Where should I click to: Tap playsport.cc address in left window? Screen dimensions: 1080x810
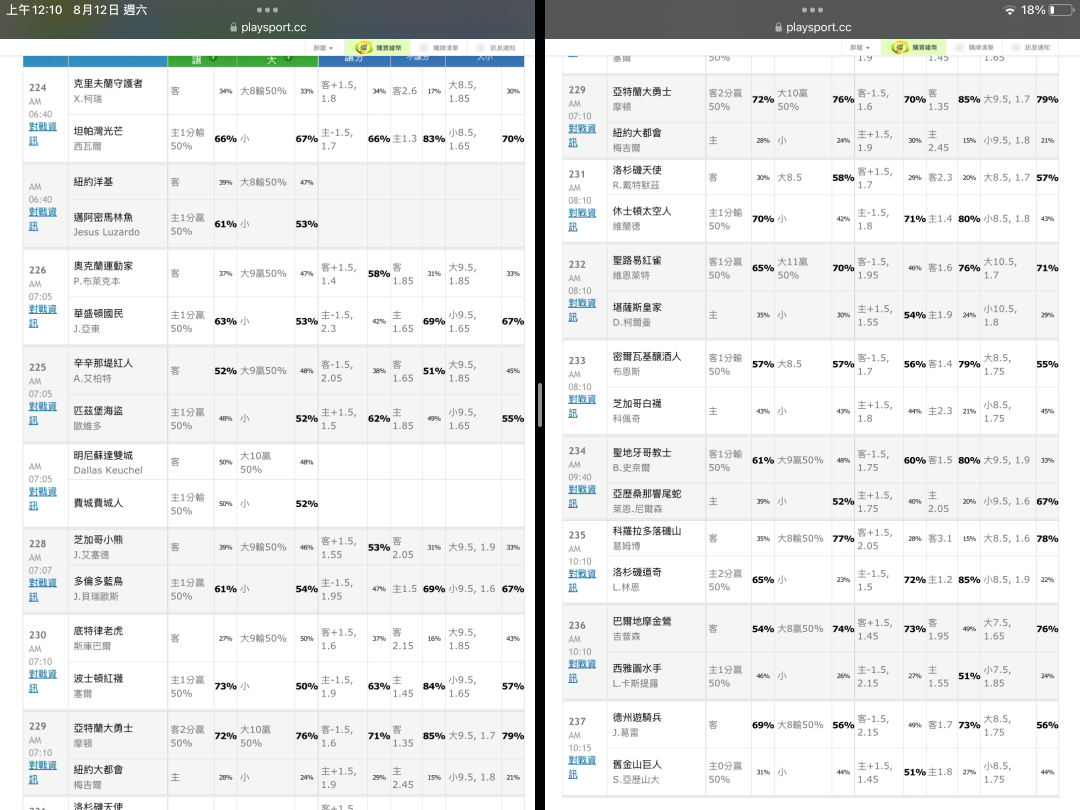pyautogui.click(x=273, y=28)
